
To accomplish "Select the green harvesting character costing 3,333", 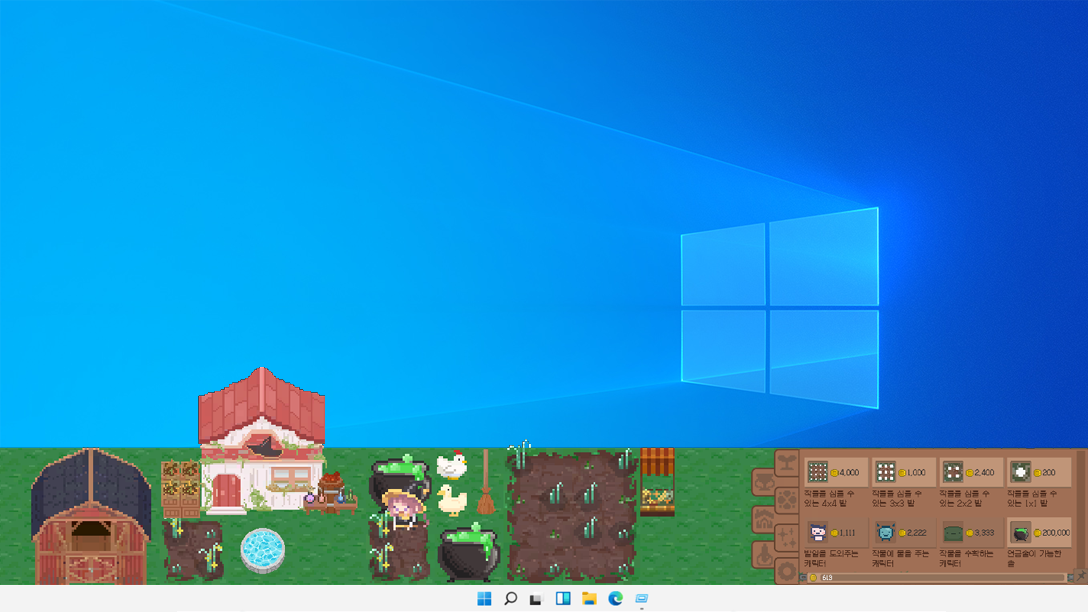I will [971, 533].
